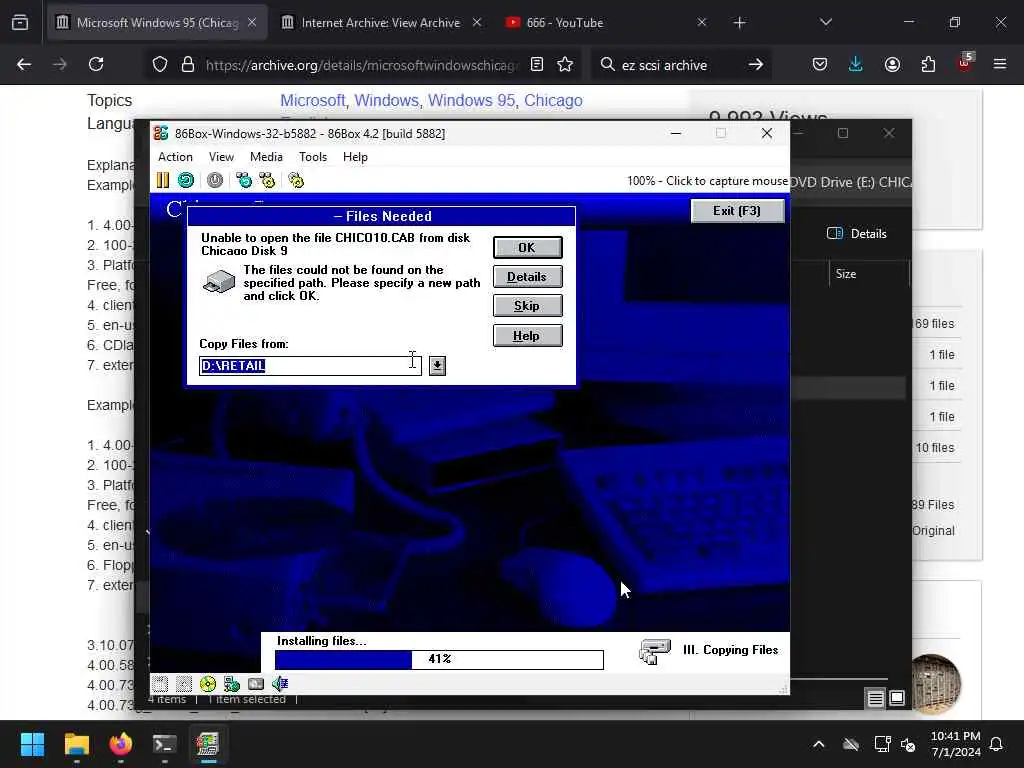Click the gray ACPI shutdown power icon
The width and height of the screenshot is (1024, 768).
click(215, 180)
